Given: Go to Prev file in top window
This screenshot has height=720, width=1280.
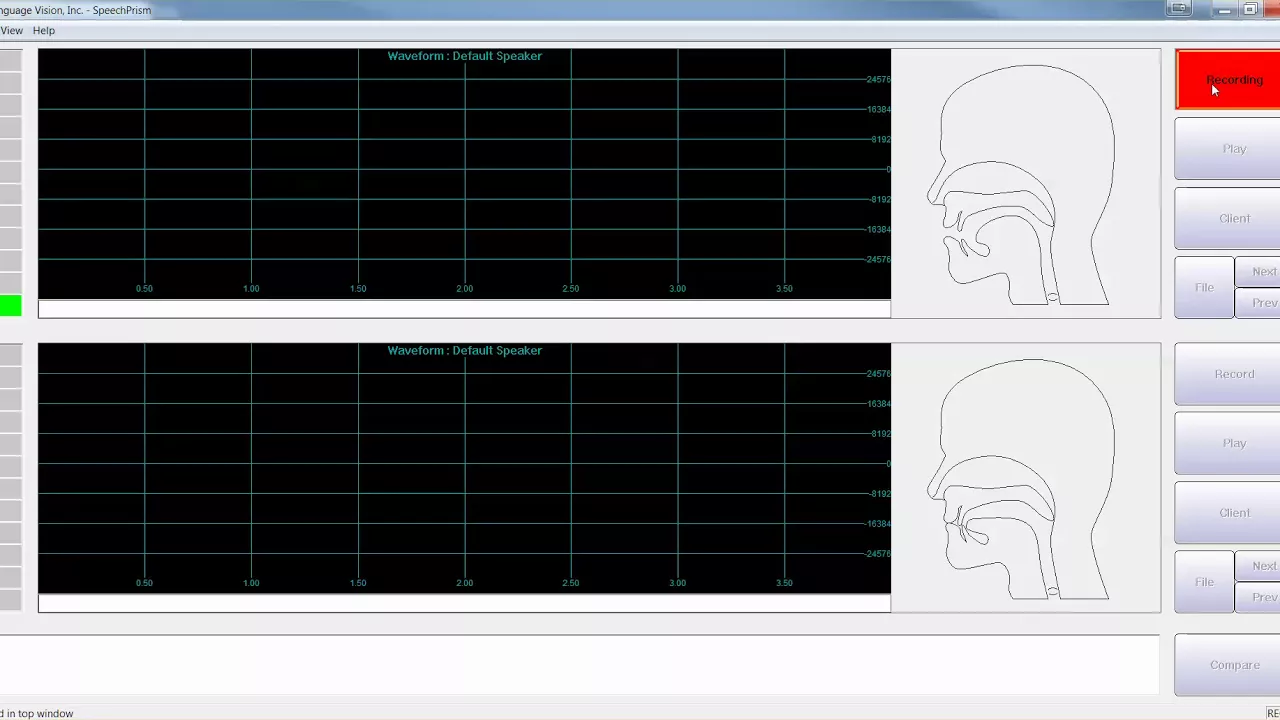Looking at the screenshot, I should (1258, 303).
